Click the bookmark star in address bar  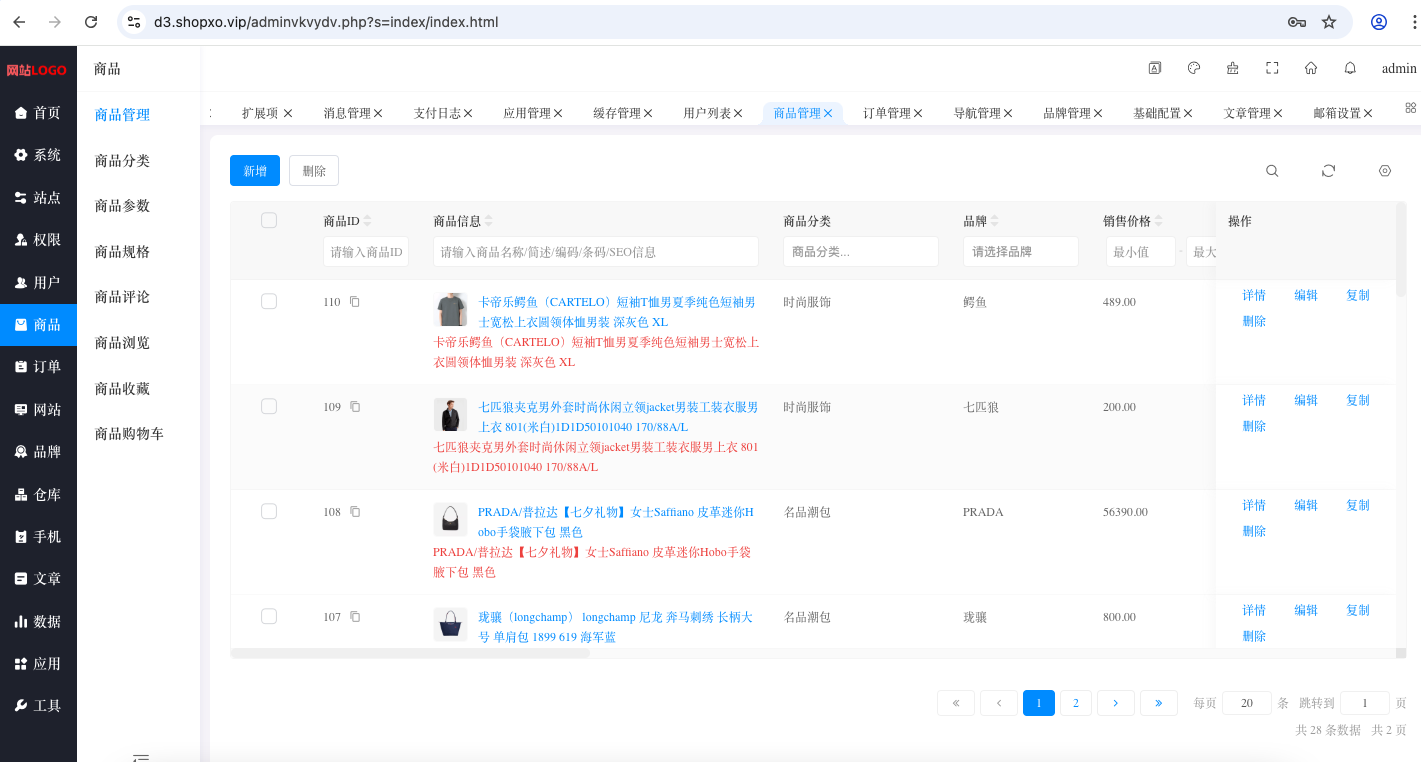(x=1329, y=22)
